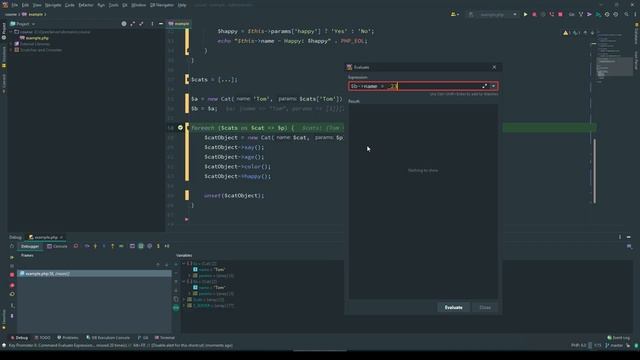
Task: Open the Window menu
Action: pos(138,5)
